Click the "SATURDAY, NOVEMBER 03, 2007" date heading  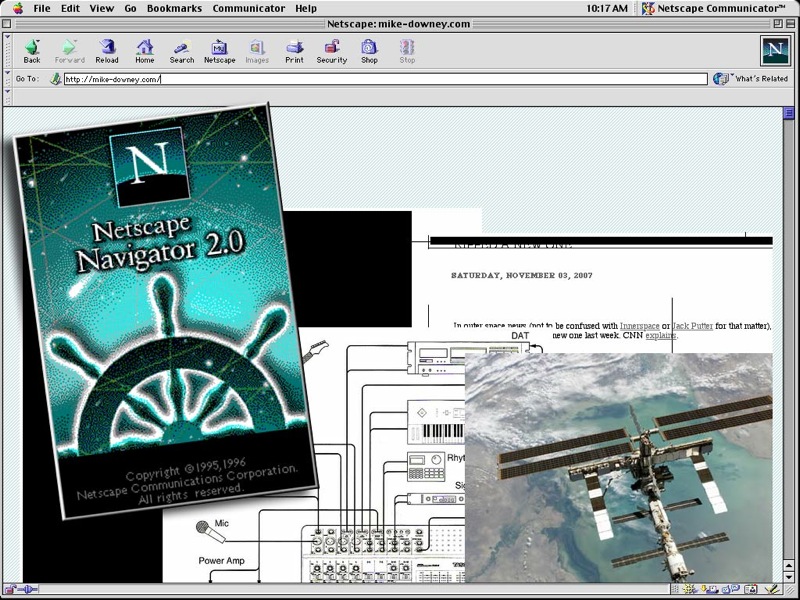(521, 276)
